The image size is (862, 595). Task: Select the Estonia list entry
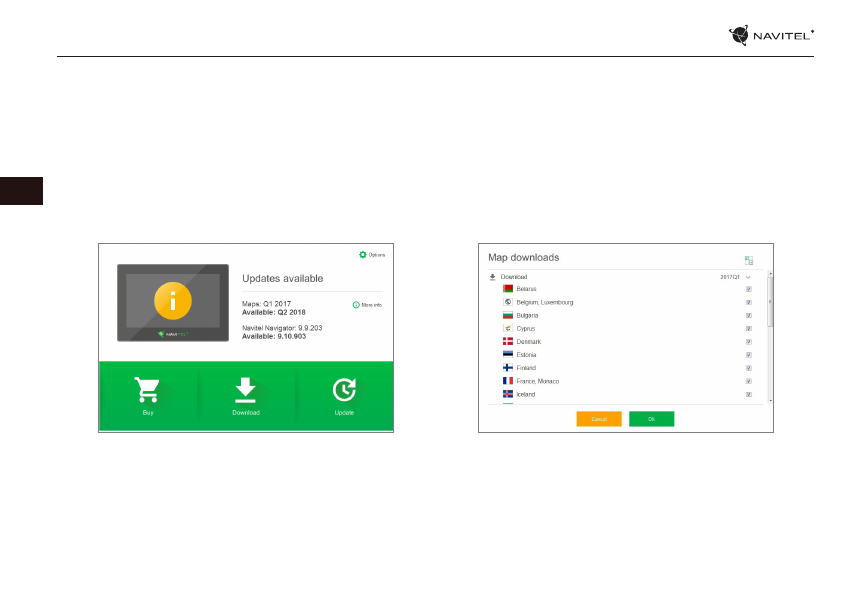(526, 355)
